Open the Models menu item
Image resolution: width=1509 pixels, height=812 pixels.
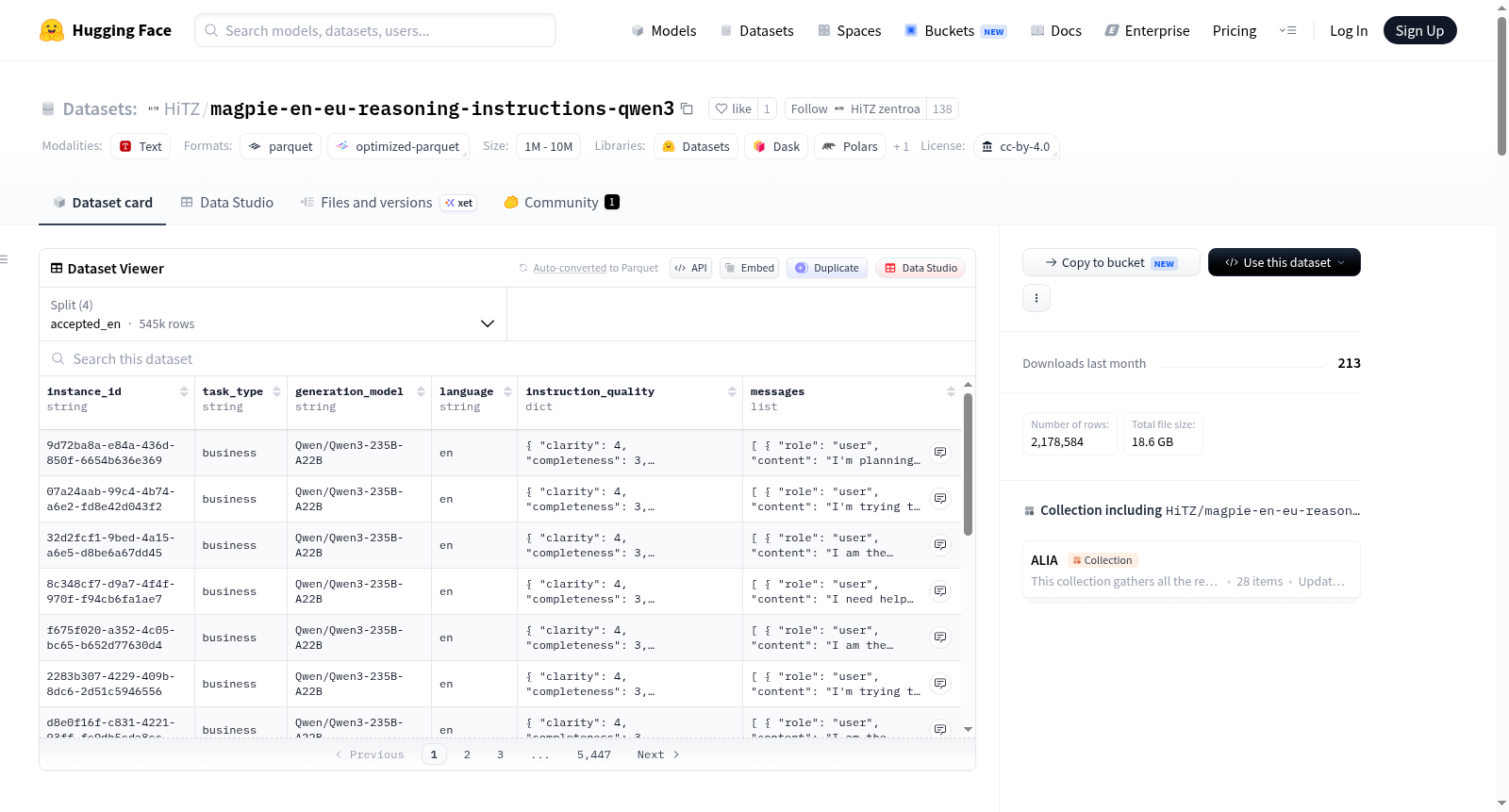(x=664, y=30)
